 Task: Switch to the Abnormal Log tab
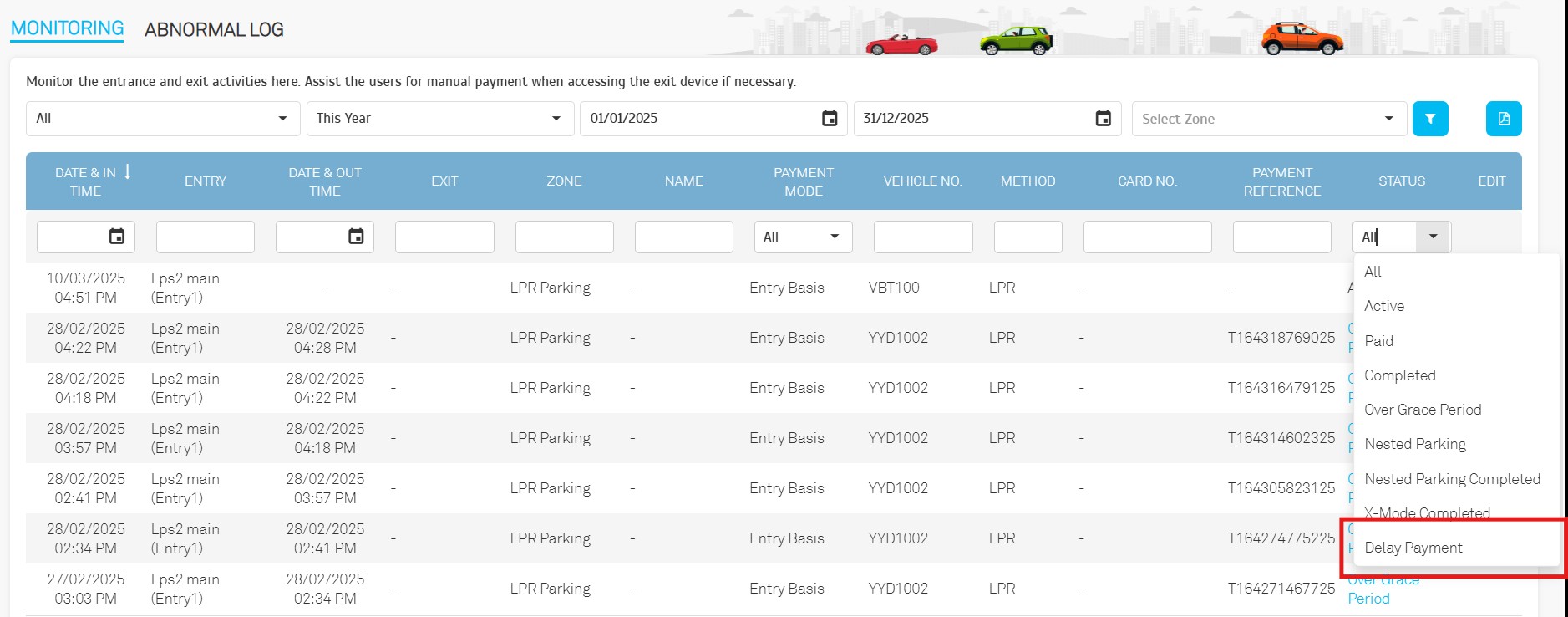(x=214, y=30)
